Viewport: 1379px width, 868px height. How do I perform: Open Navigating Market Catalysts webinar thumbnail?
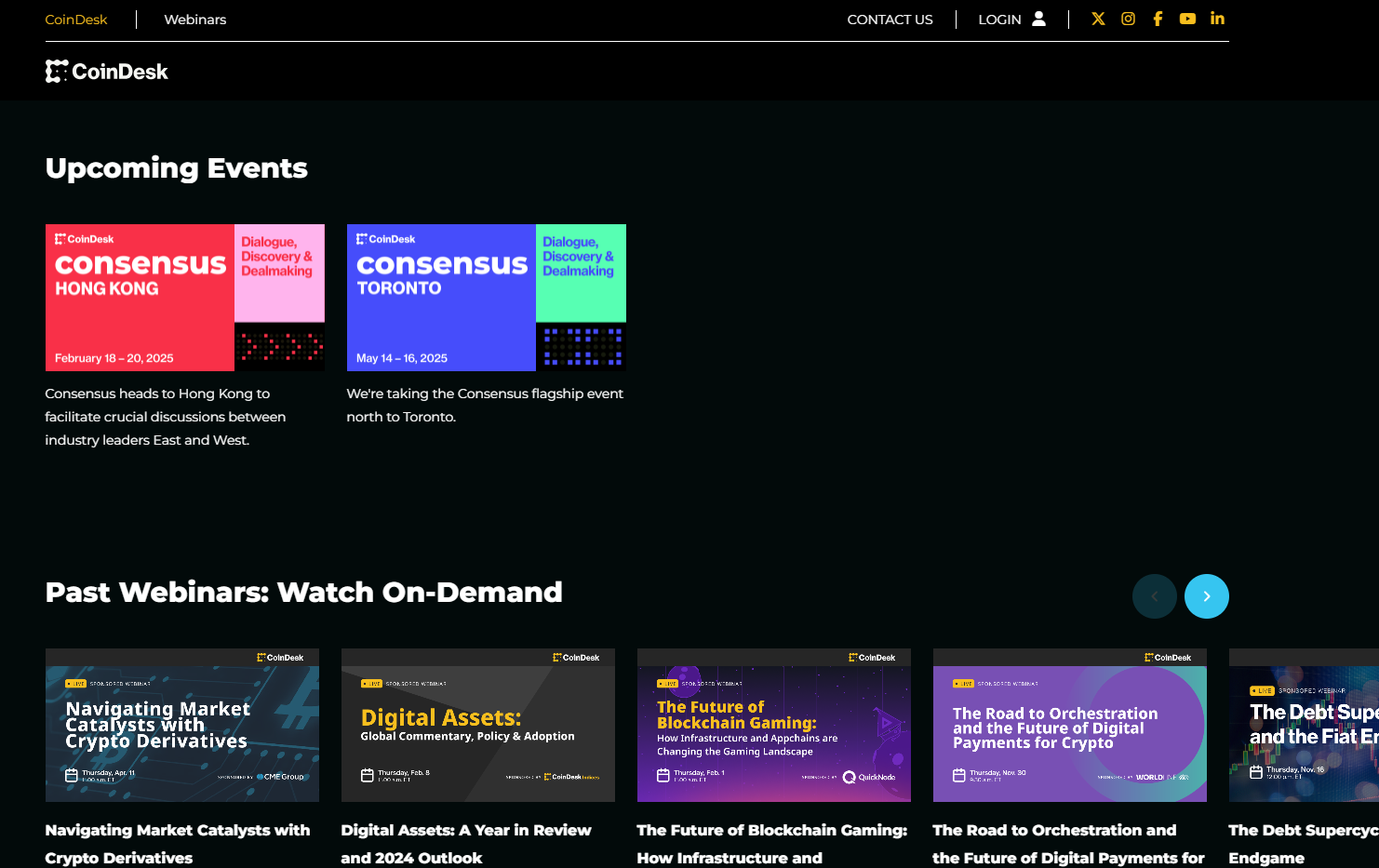[182, 725]
